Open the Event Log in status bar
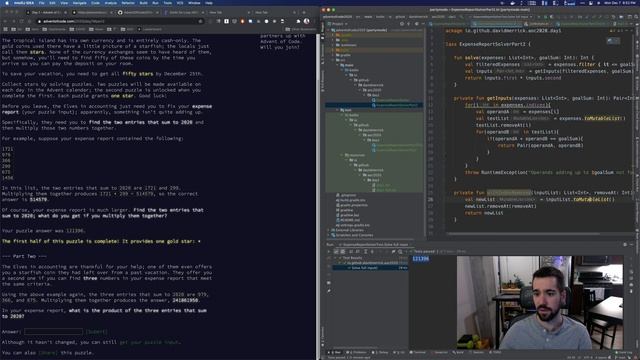 coord(624,352)
